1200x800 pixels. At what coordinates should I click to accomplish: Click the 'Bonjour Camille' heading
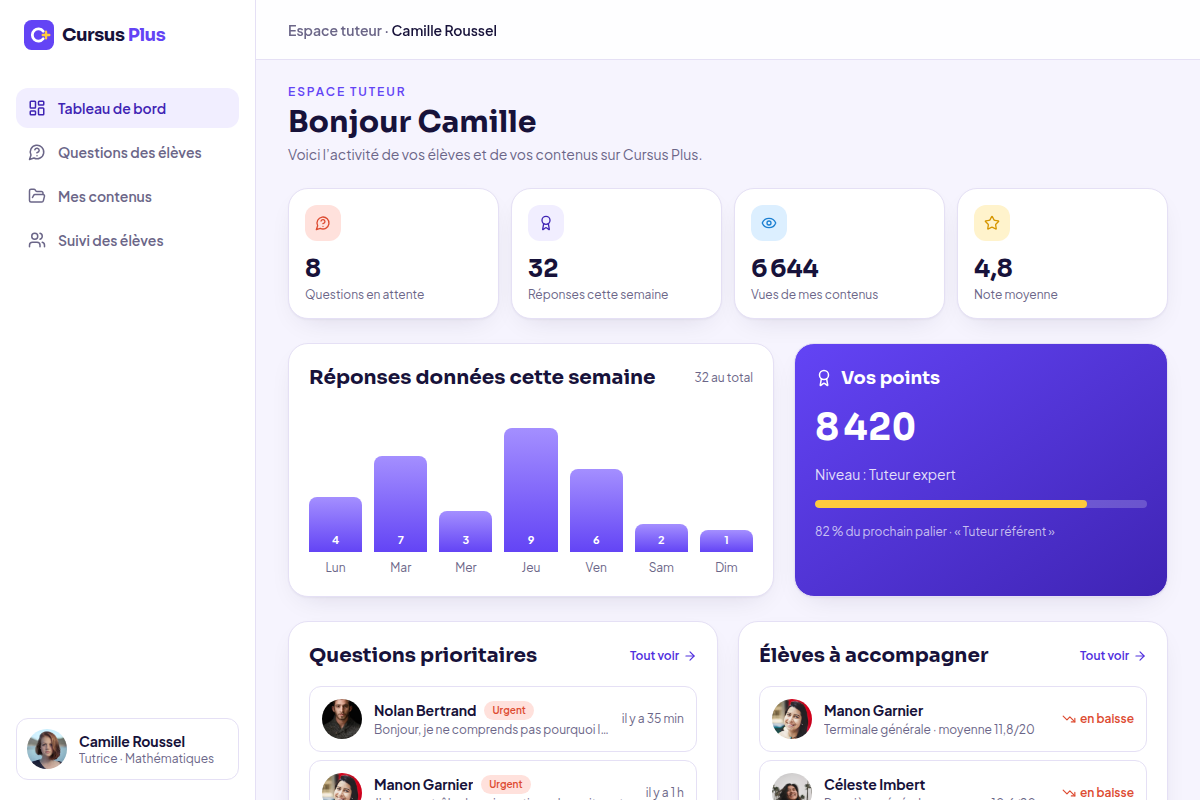(x=412, y=121)
